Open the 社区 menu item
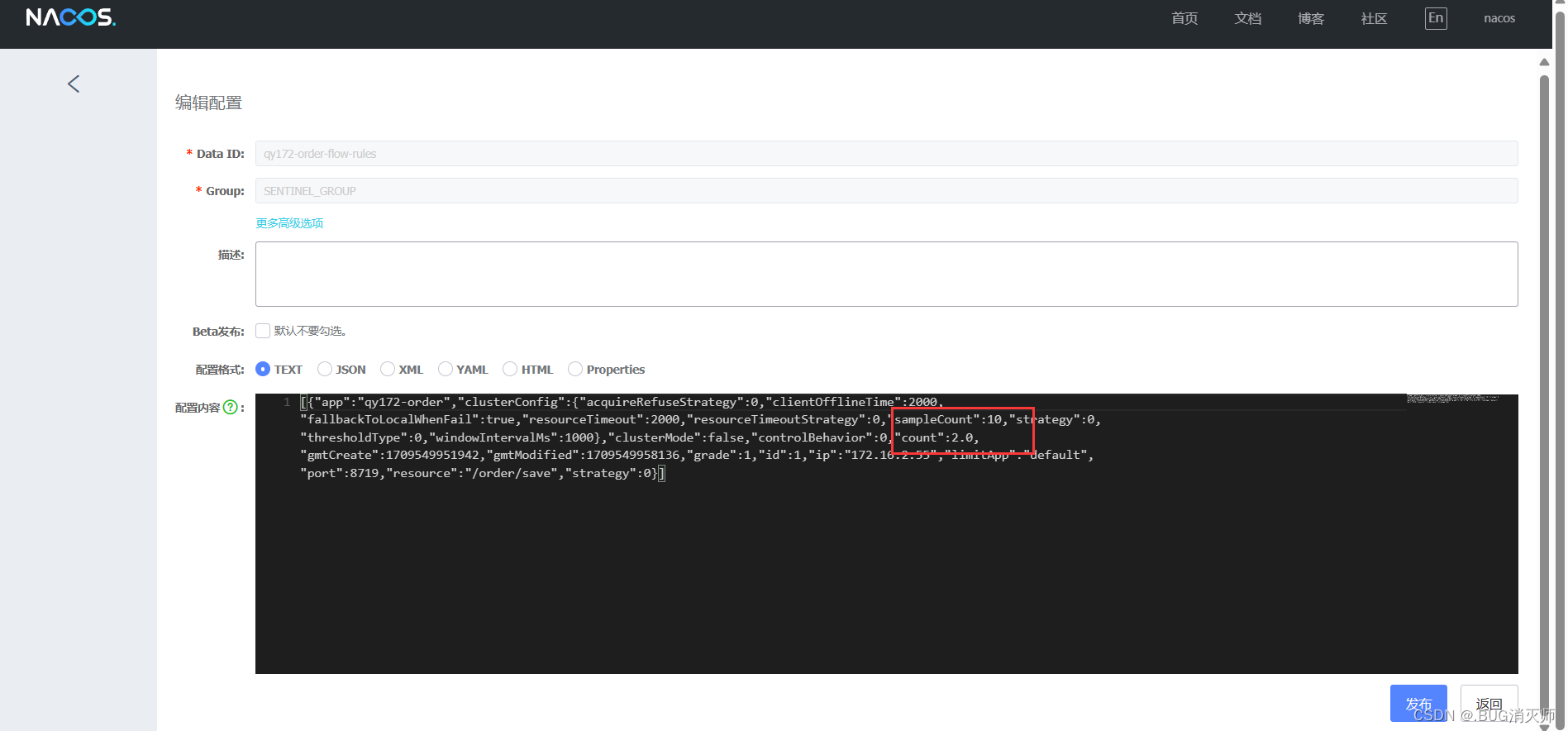The height and width of the screenshot is (731, 1568). [1374, 18]
